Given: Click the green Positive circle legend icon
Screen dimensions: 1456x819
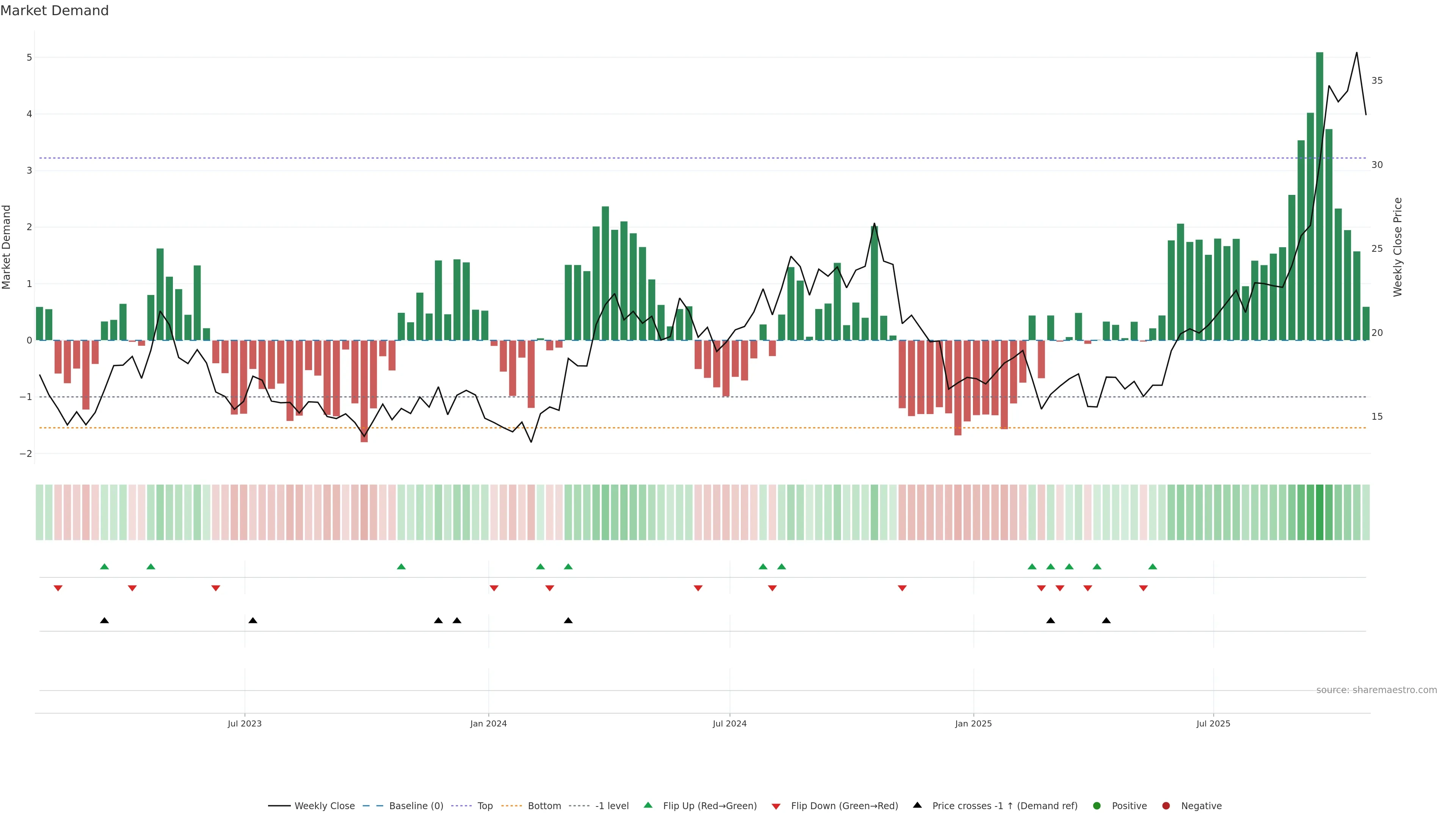Looking at the screenshot, I should click(1097, 805).
